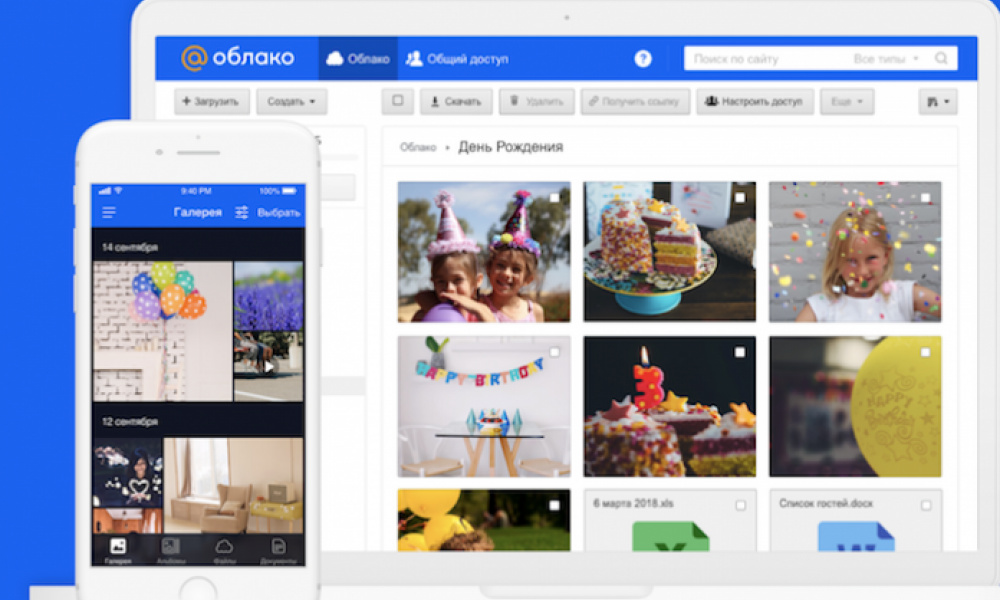This screenshot has height=600, width=1000.
Task: Select the Облако tab in header
Action: click(x=358, y=59)
